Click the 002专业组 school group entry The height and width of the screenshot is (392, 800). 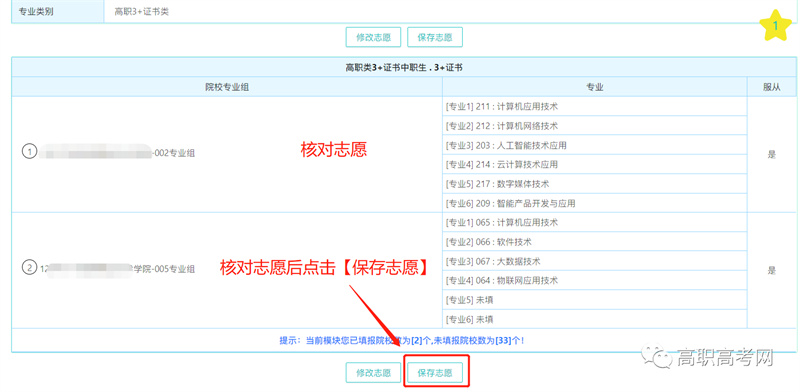(117, 152)
